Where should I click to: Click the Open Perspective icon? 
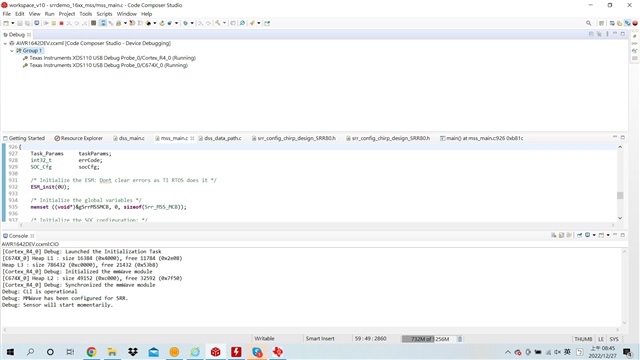[601, 23]
